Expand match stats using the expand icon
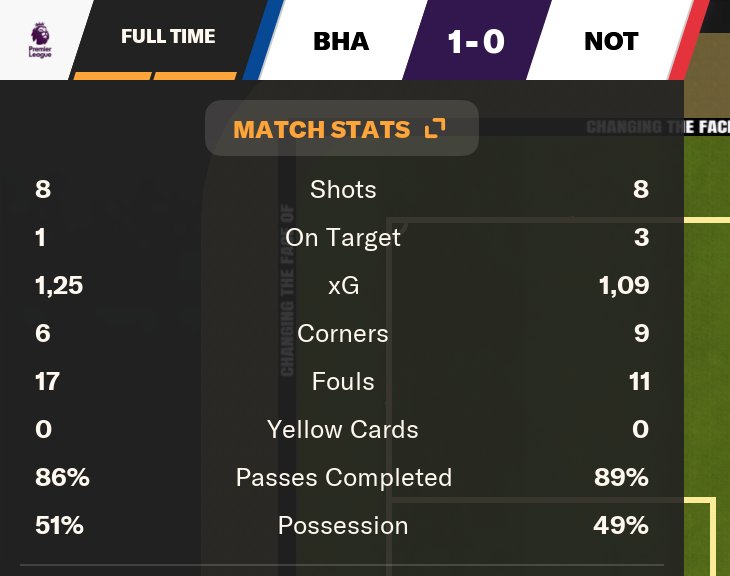The height and width of the screenshot is (576, 730). (x=434, y=129)
